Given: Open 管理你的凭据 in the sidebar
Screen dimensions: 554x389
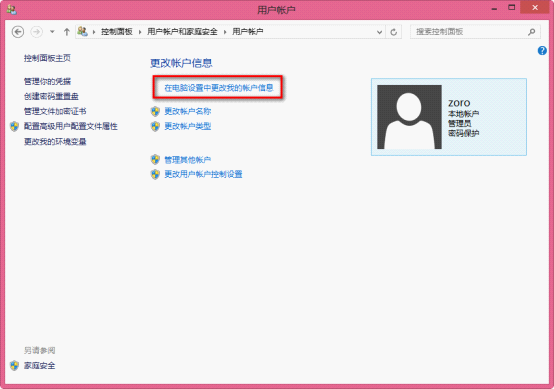Looking at the screenshot, I should coord(47,81).
